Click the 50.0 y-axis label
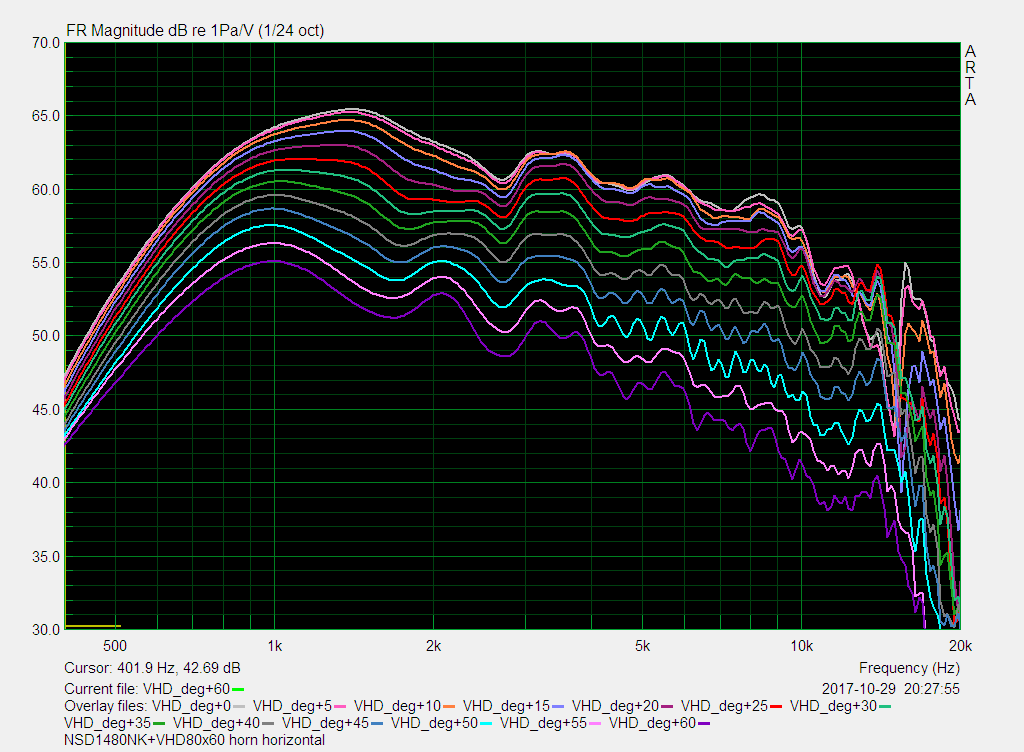 click(x=46, y=336)
